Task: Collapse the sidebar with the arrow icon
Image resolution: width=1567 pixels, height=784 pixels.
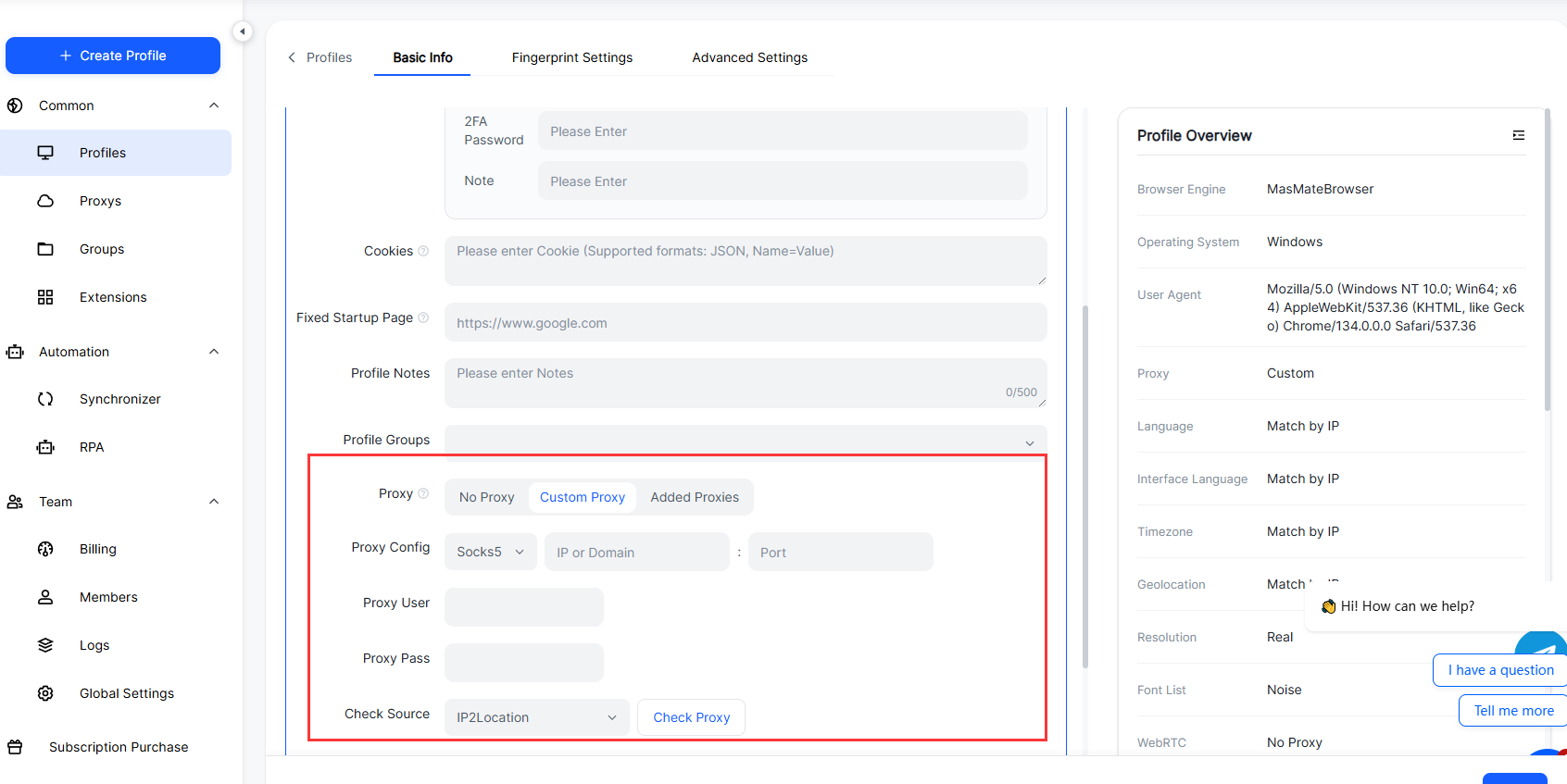Action: tap(242, 31)
